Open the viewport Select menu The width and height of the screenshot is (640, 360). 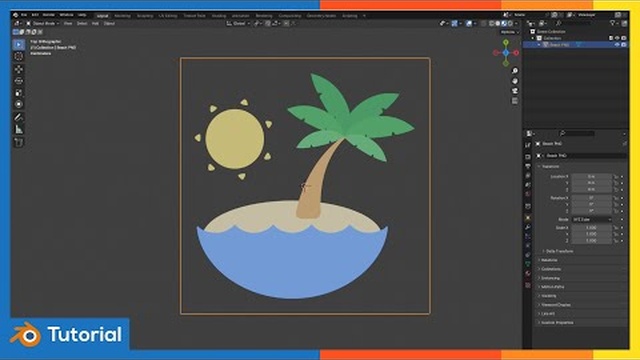(x=82, y=24)
